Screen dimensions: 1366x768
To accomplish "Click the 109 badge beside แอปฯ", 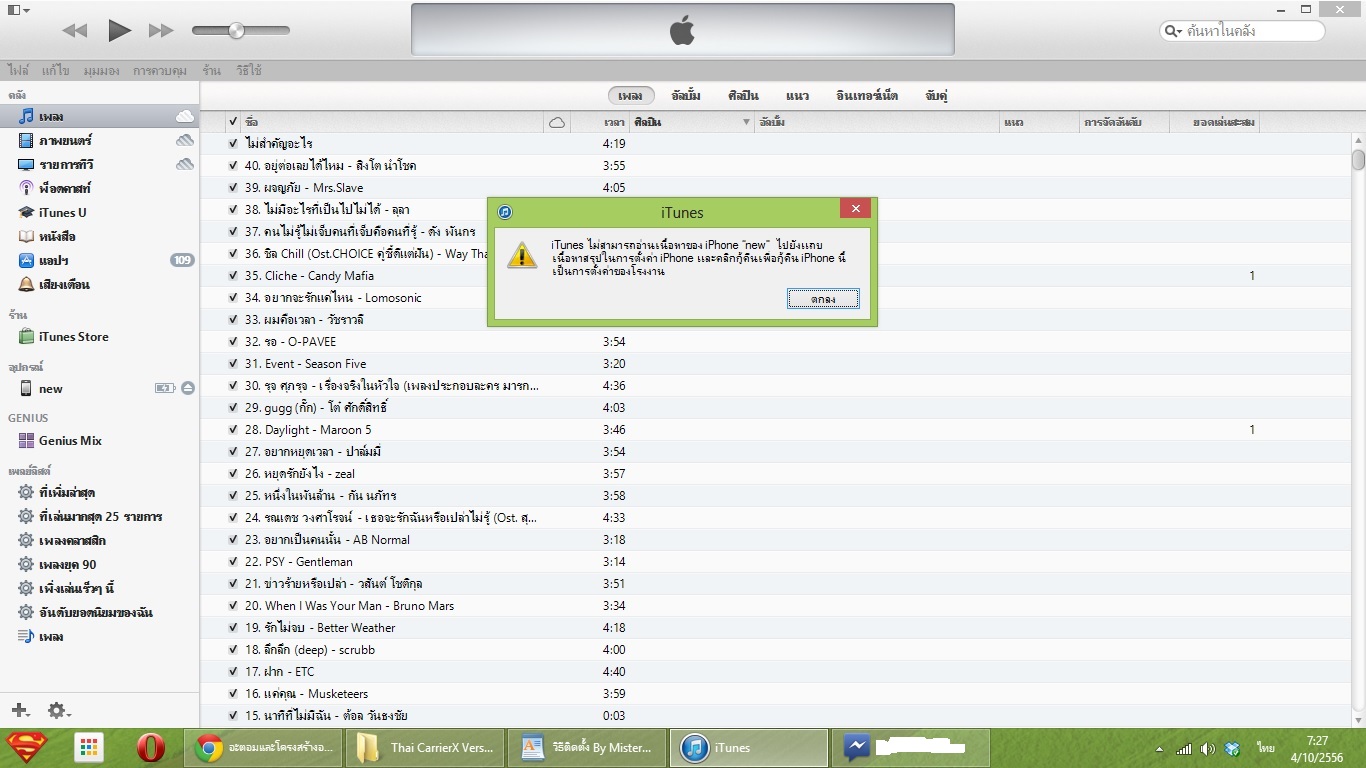I will (182, 260).
